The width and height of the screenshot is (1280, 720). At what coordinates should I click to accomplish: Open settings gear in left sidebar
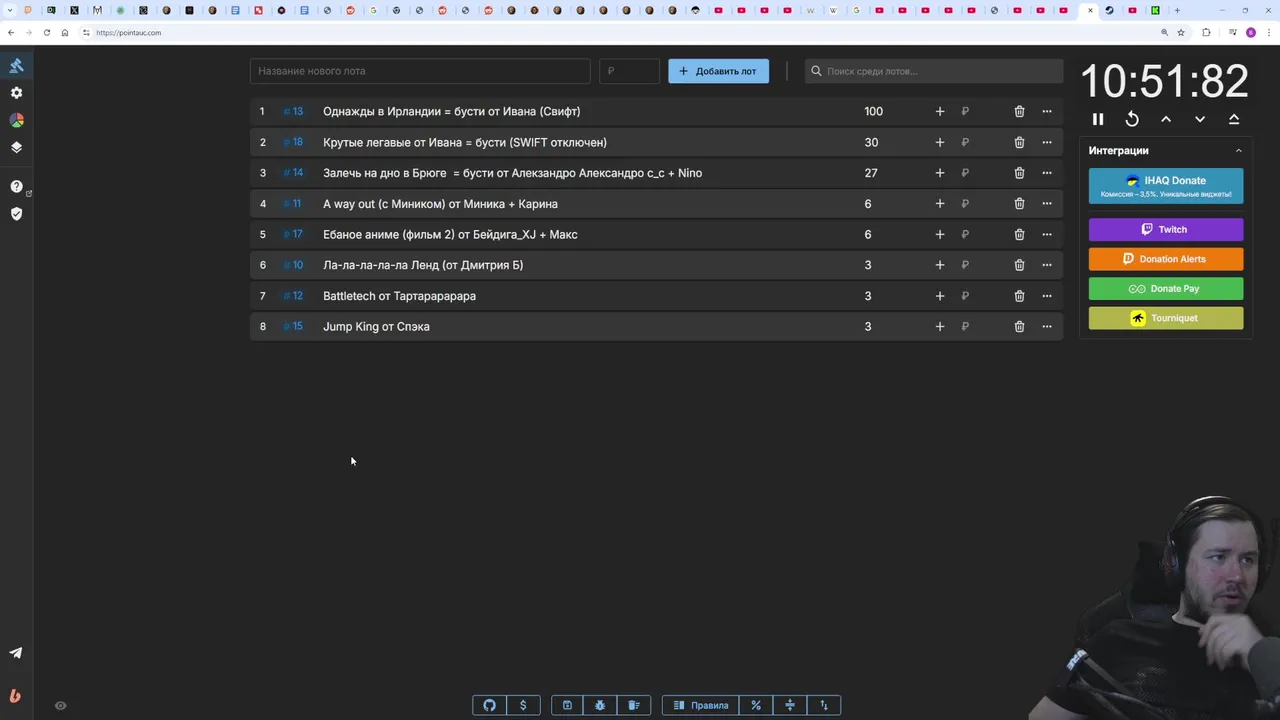point(16,92)
